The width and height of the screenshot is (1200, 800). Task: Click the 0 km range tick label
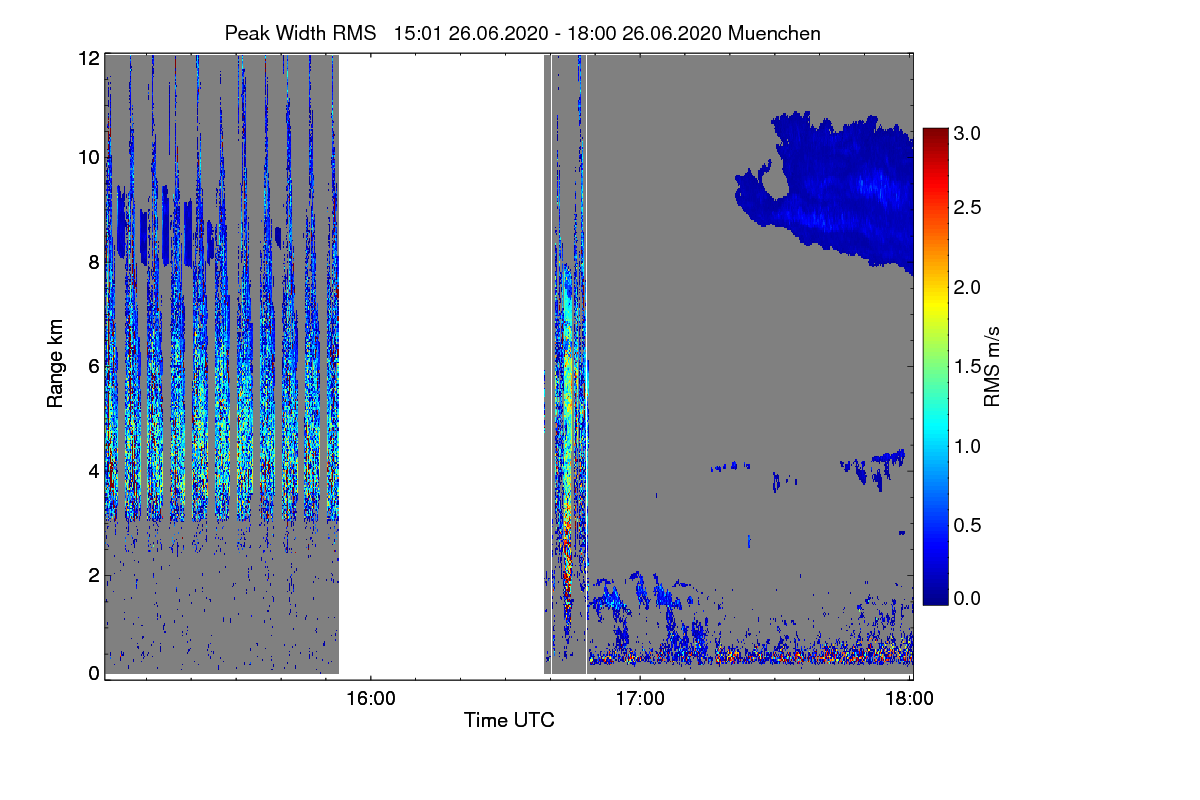[94, 673]
